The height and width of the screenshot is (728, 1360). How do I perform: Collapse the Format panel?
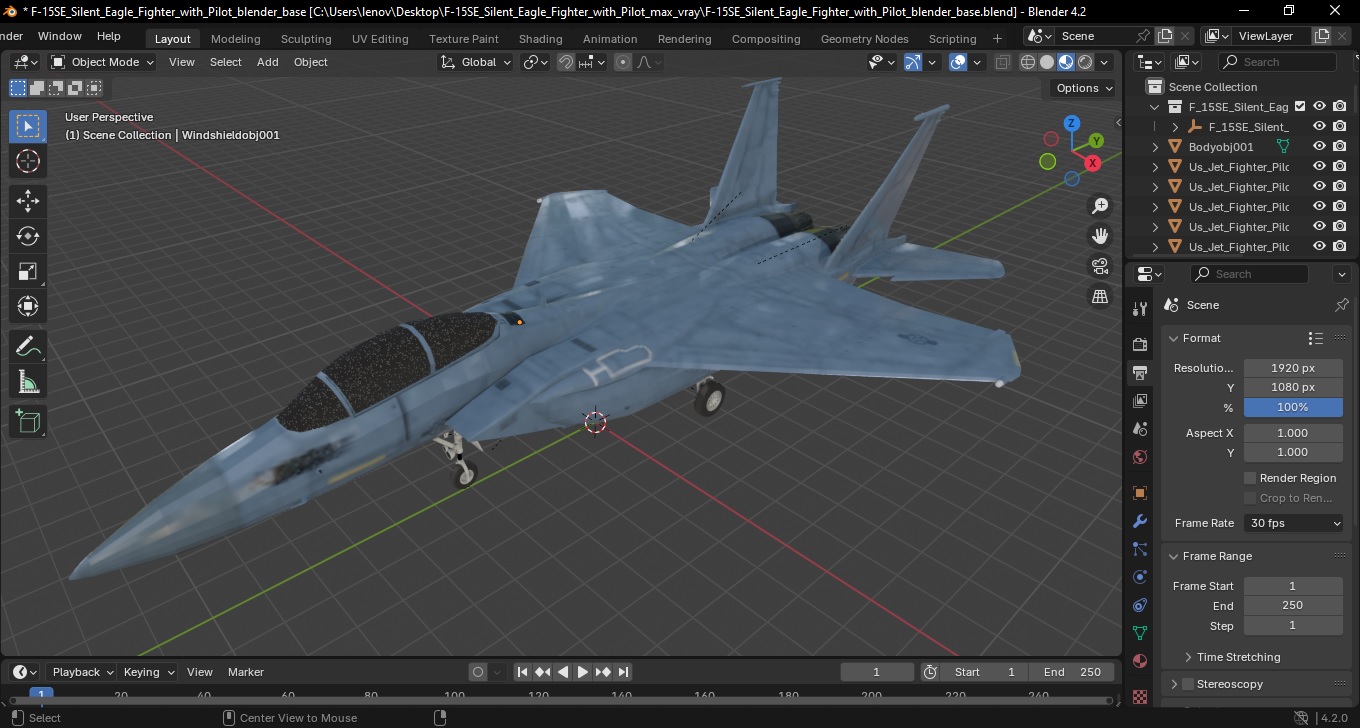pyautogui.click(x=1174, y=338)
